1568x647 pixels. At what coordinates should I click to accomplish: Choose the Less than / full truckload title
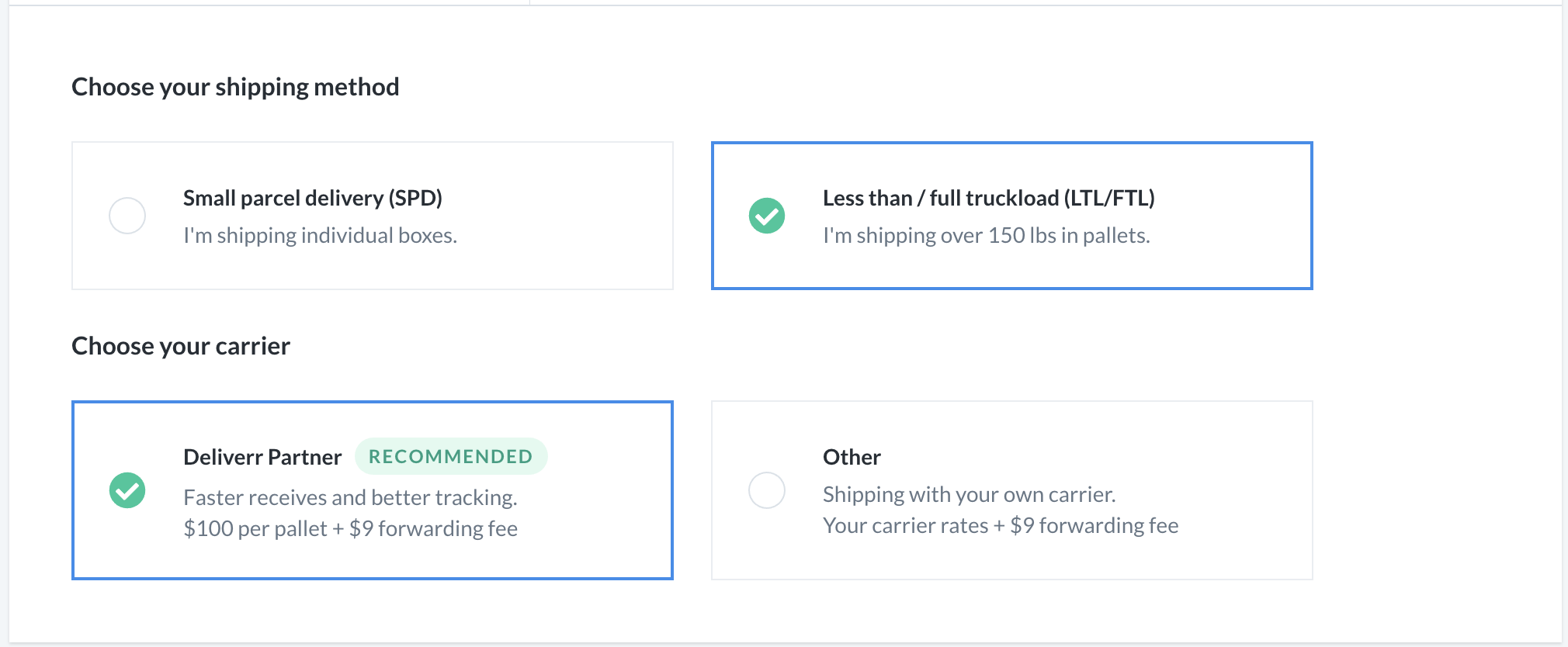click(x=989, y=198)
